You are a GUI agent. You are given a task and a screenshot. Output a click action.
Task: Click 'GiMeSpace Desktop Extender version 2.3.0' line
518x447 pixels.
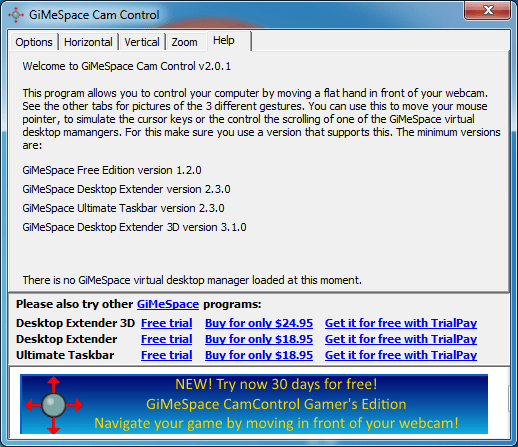coord(126,189)
